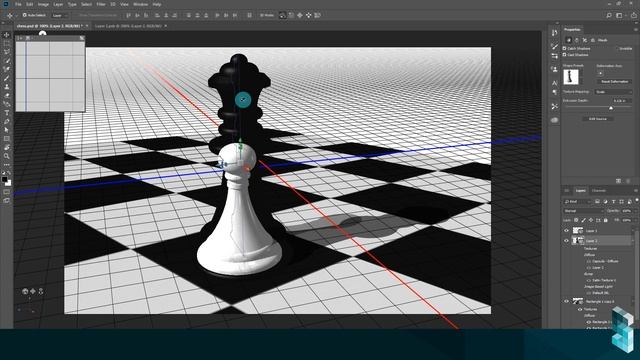Toggle the Catch Shadows checkbox

point(564,49)
